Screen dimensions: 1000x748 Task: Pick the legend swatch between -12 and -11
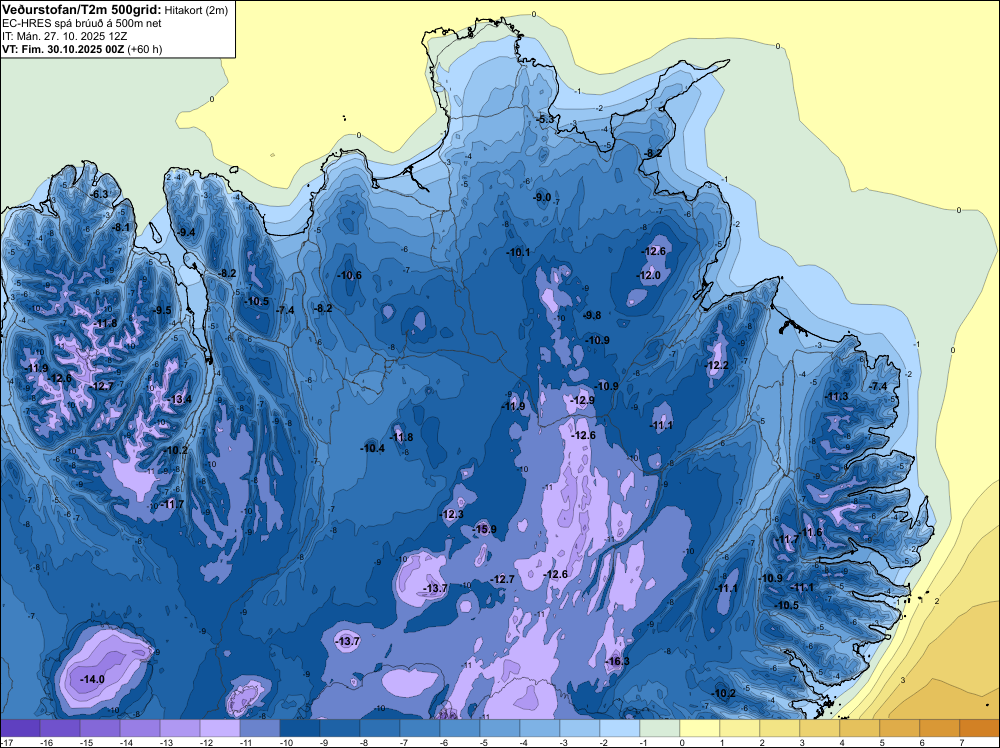(220, 728)
